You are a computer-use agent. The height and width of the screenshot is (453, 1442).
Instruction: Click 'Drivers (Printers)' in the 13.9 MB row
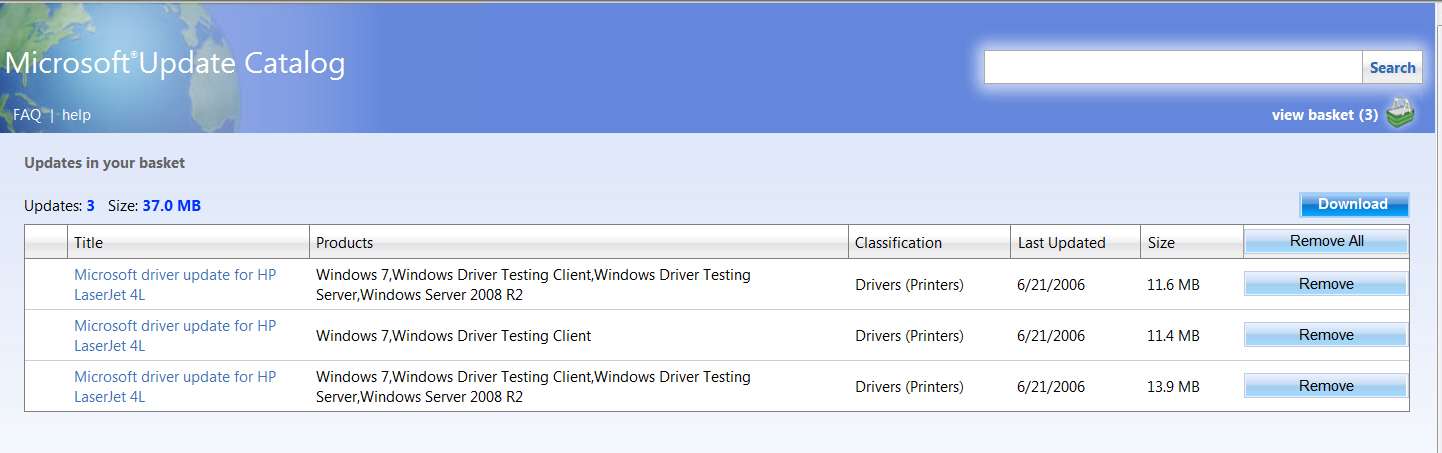(x=909, y=387)
